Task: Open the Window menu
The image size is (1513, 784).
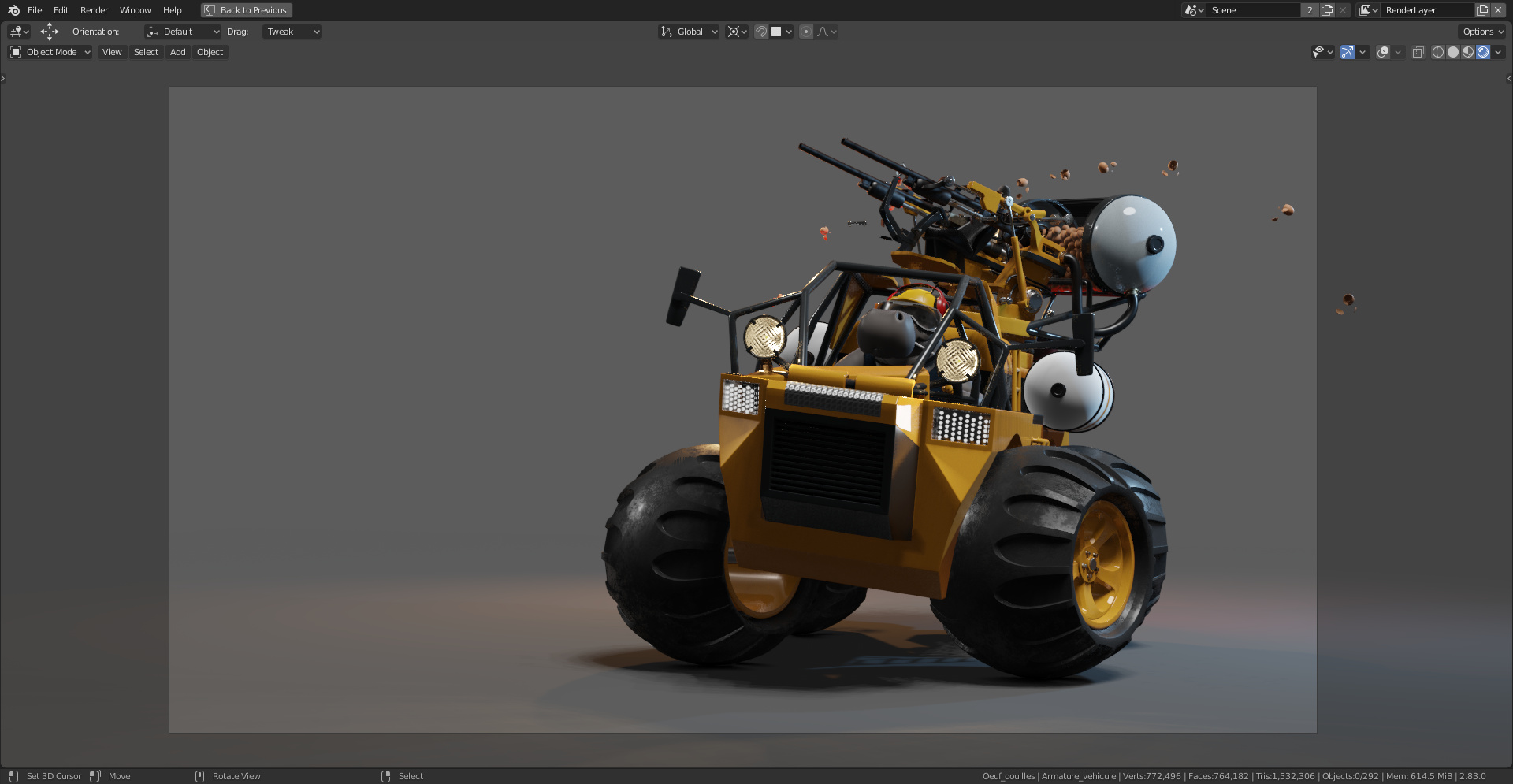Action: click(135, 10)
